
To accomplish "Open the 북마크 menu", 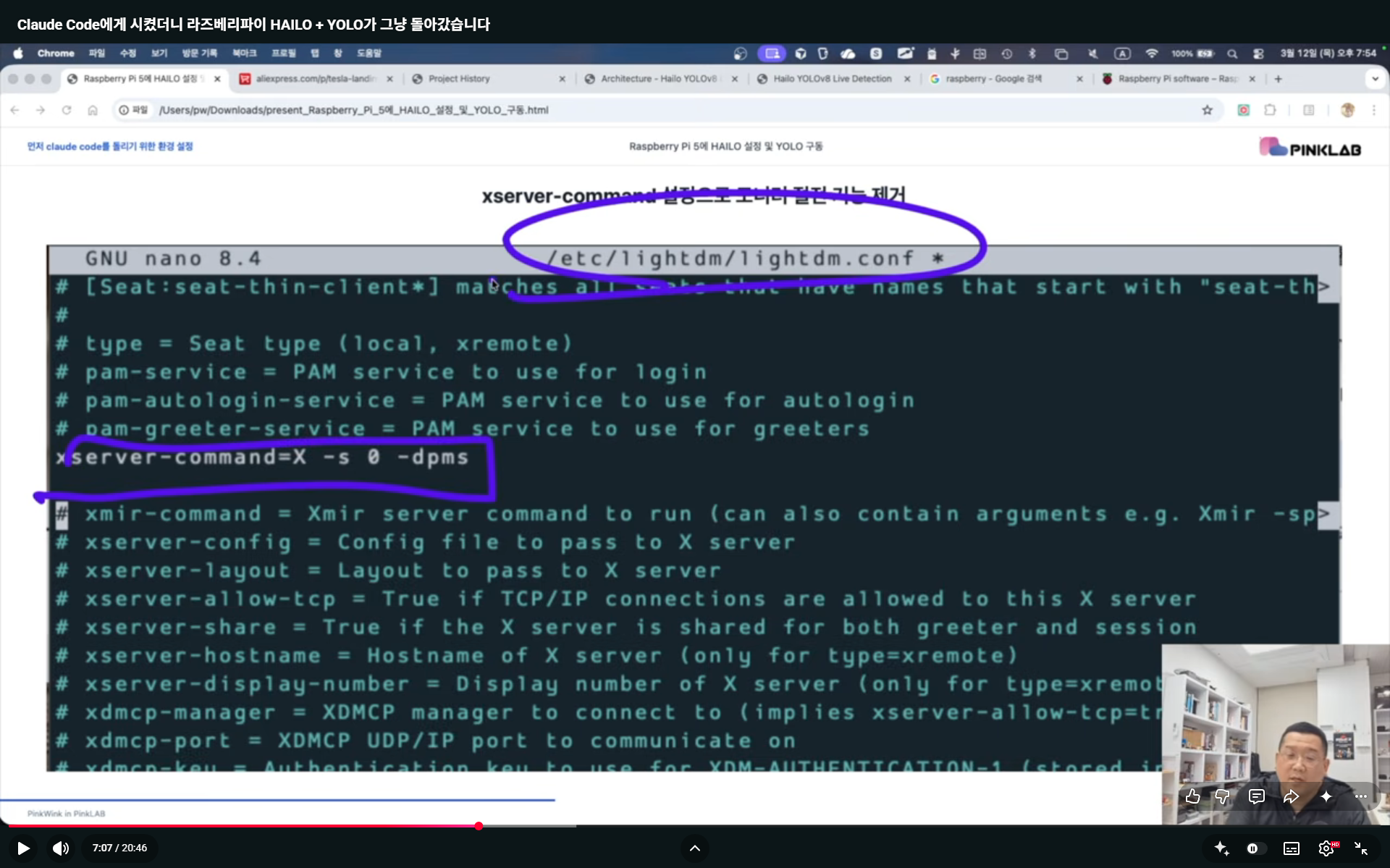I will click(245, 53).
